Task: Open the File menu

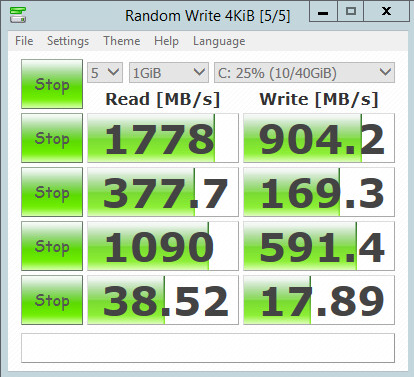Action: pos(24,41)
